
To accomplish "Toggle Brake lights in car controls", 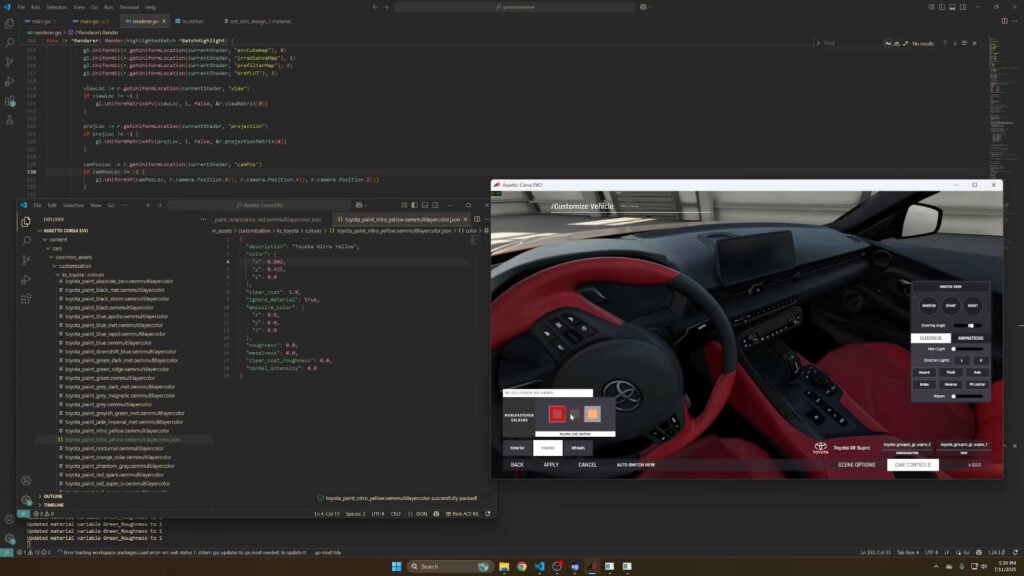I will 924,385.
